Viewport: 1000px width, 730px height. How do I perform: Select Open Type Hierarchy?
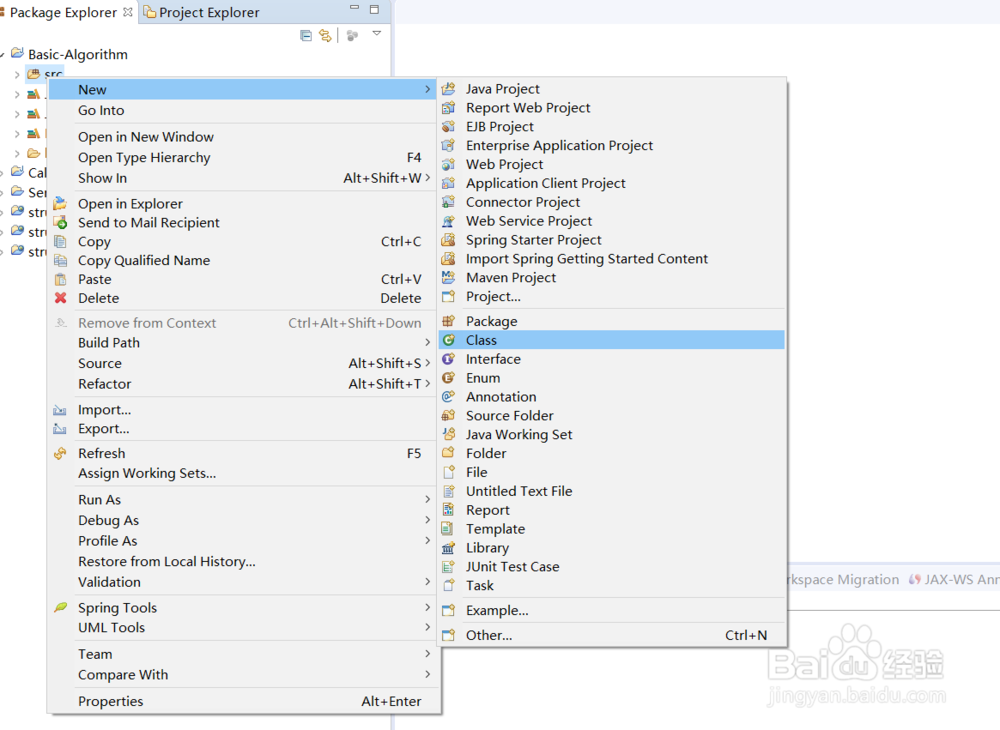tap(242, 157)
